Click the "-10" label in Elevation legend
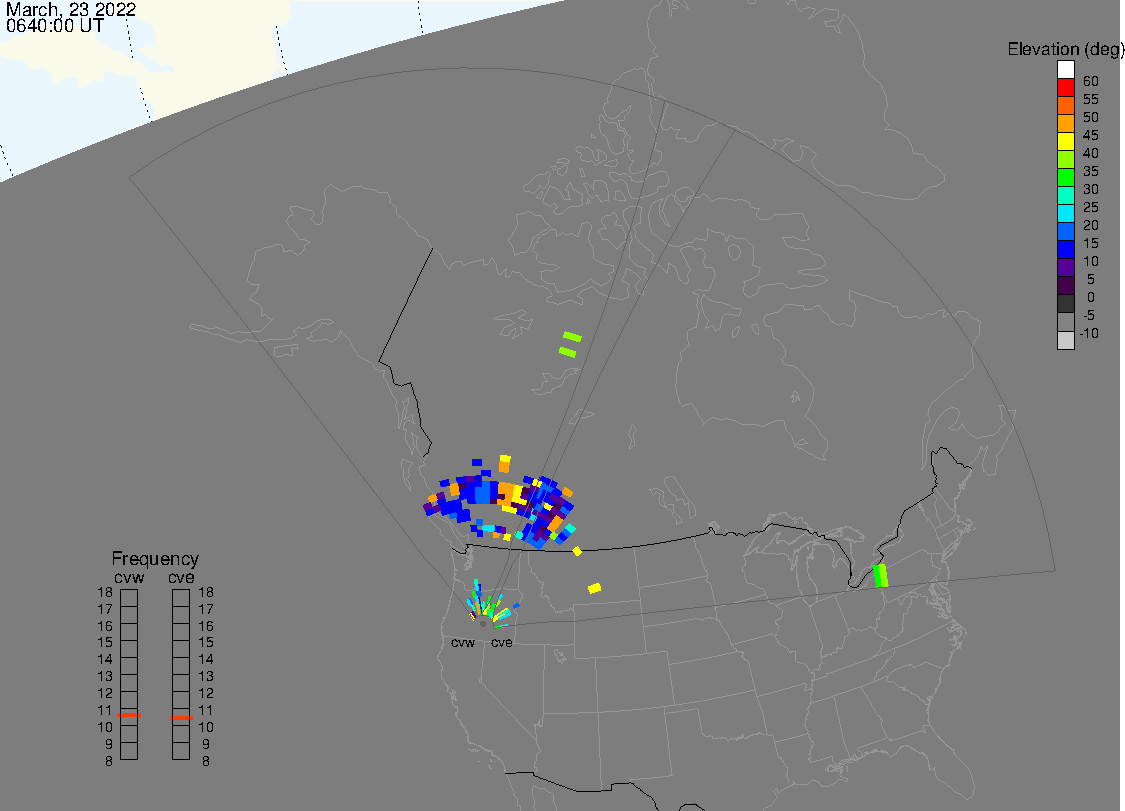This screenshot has height=811, width=1125. coord(1090,333)
